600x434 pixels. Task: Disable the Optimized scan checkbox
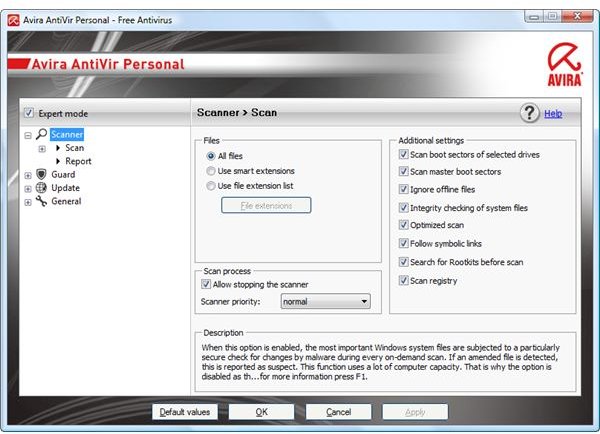pyautogui.click(x=403, y=225)
